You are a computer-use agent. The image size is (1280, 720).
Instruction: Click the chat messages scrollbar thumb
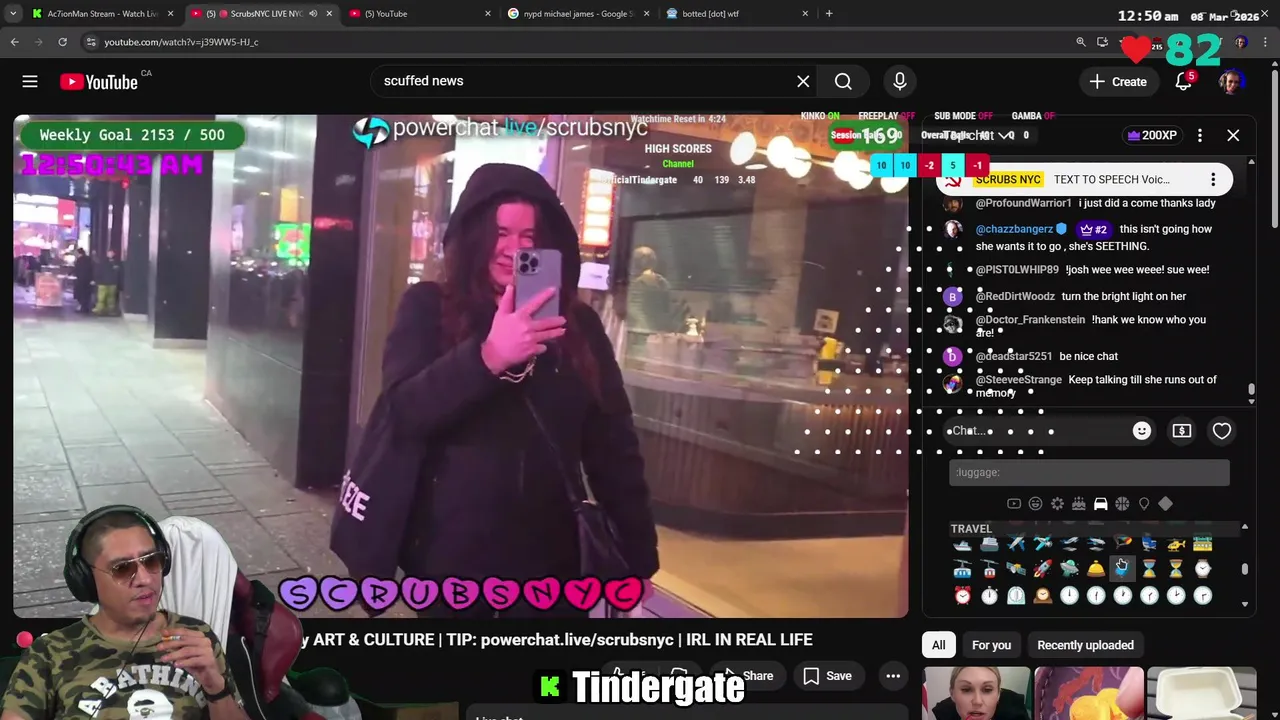pos(1251,389)
